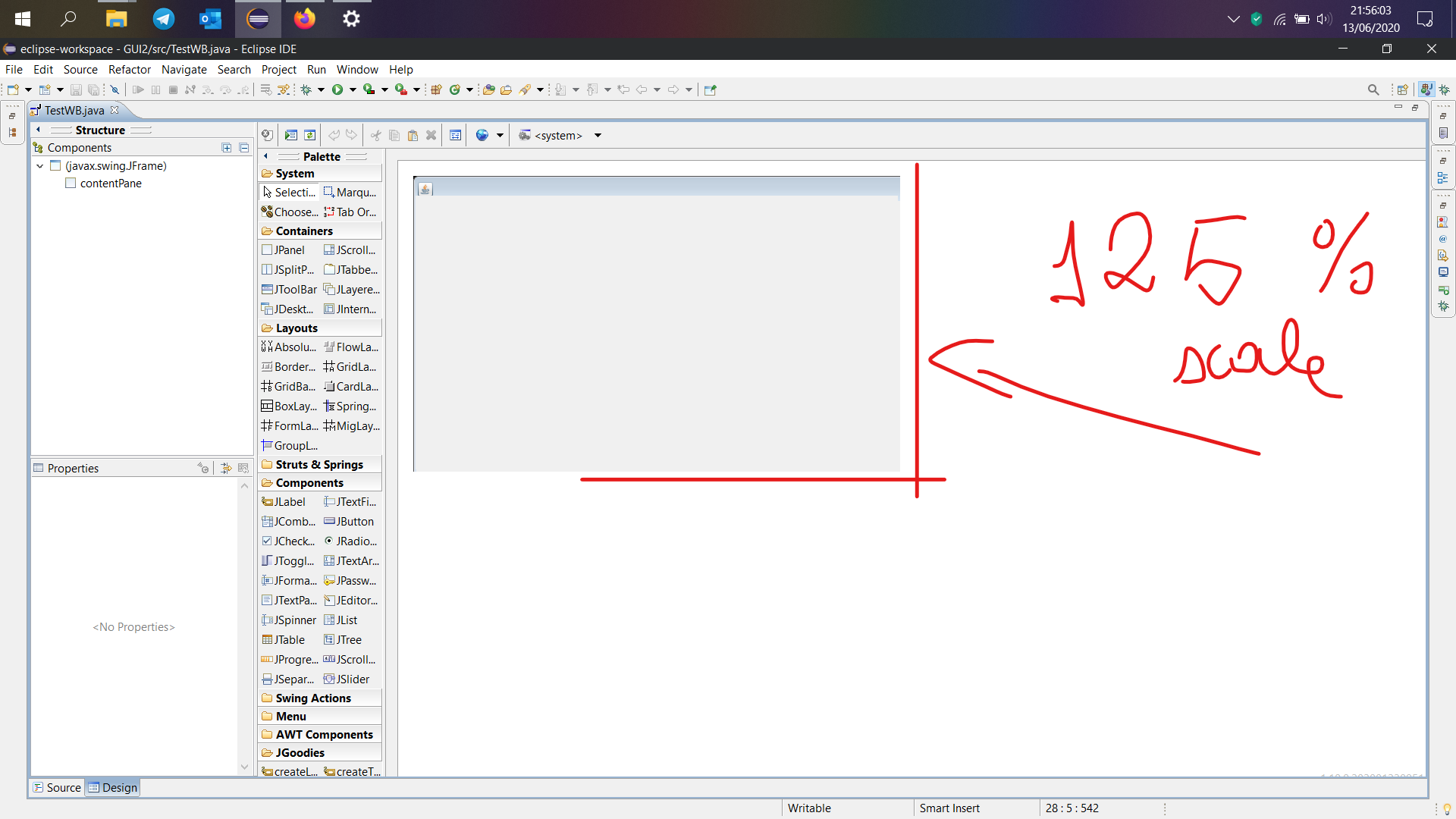Image resolution: width=1456 pixels, height=819 pixels.
Task: Select the JTable palette item
Action: pos(283,640)
